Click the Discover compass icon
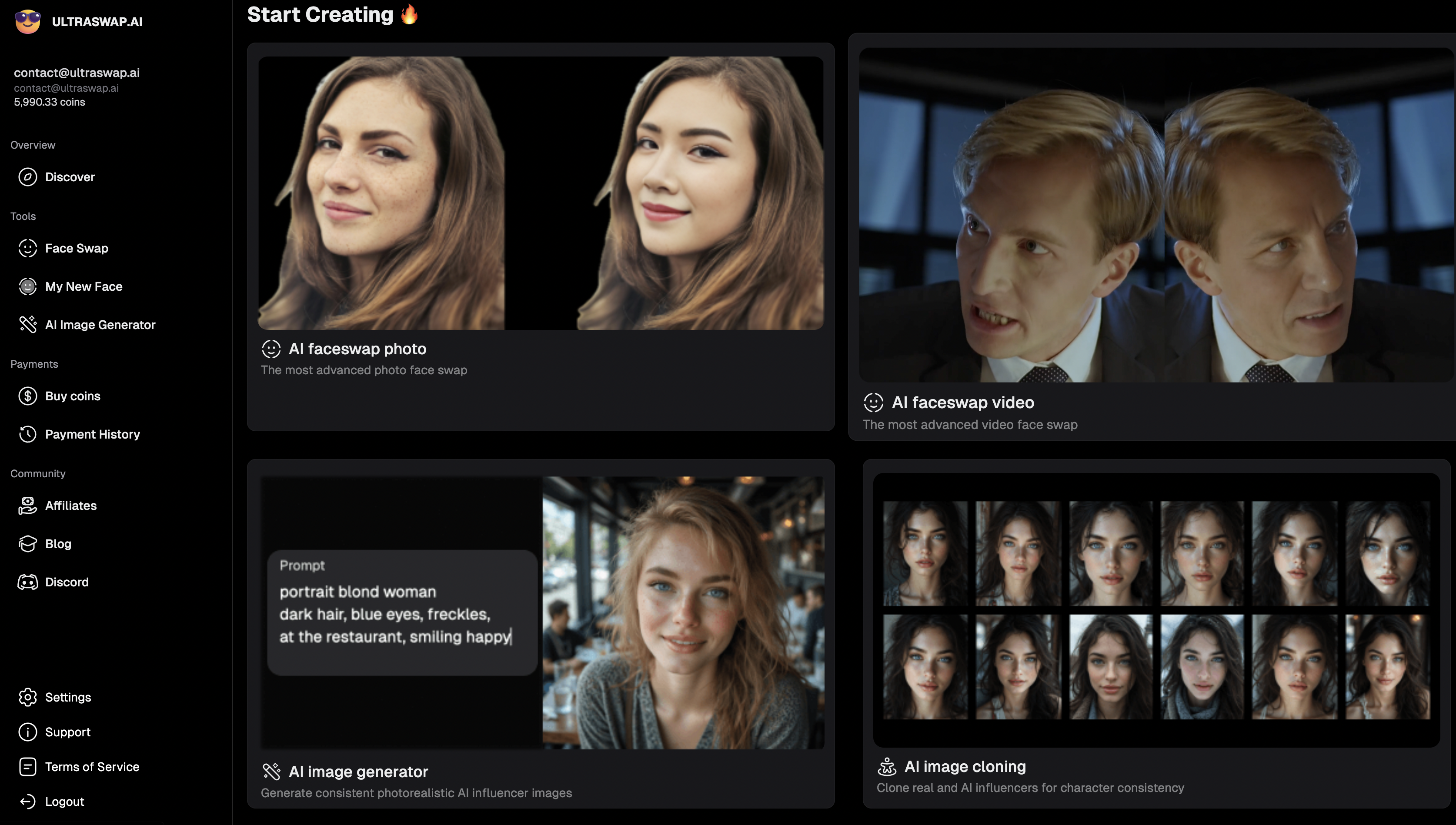 (x=27, y=177)
